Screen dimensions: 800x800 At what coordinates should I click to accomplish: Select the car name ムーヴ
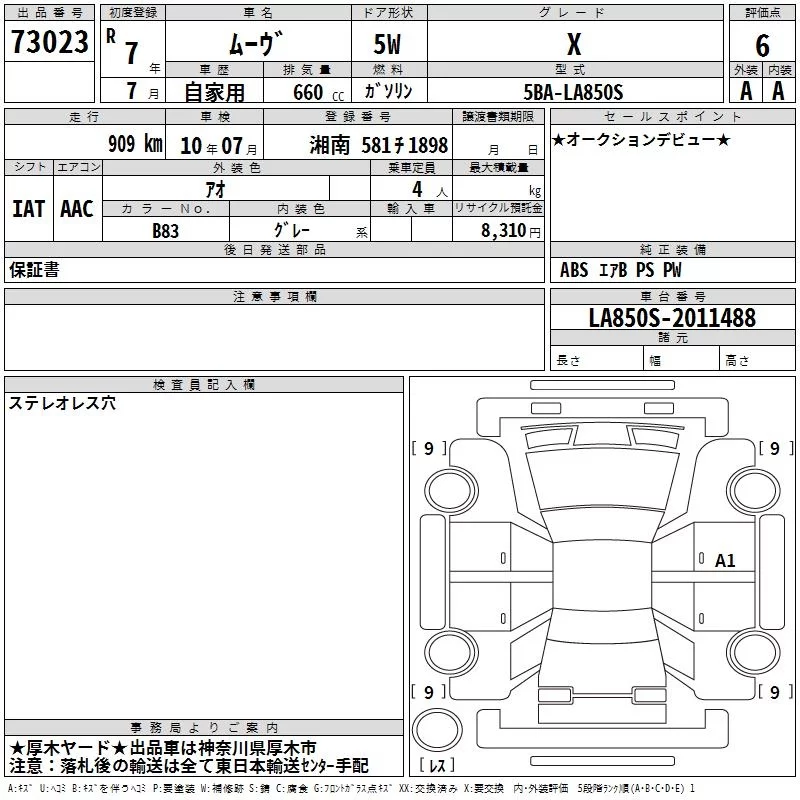coord(256,43)
